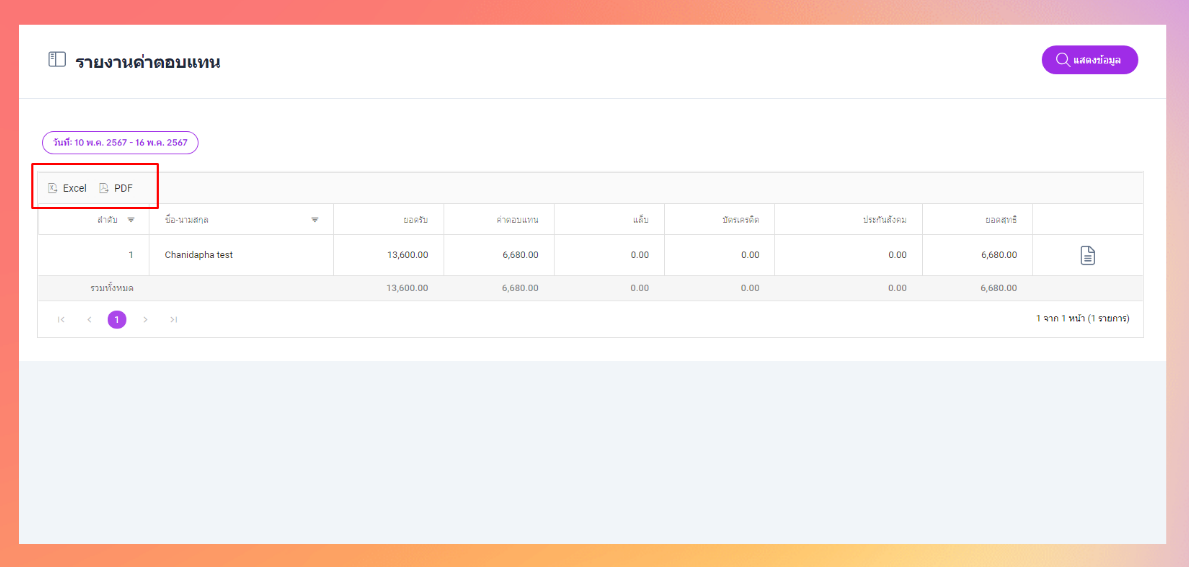This screenshot has width=1189, height=567.
Task: Export the report to PDF
Action: click(x=116, y=188)
